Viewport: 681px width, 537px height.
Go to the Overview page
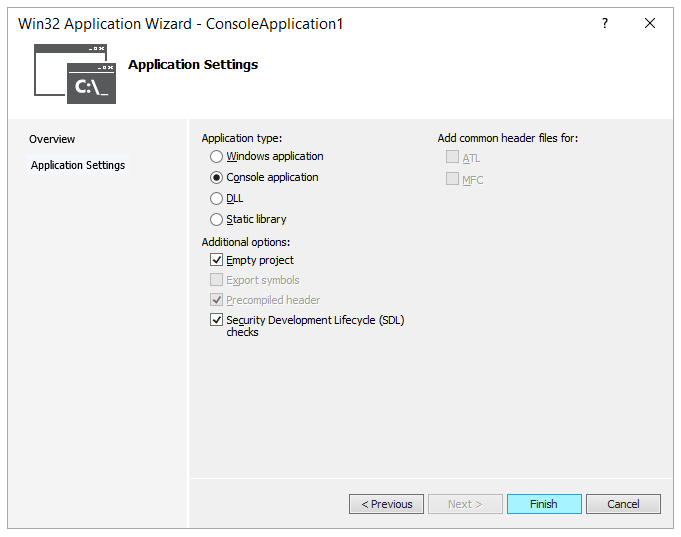(x=52, y=139)
